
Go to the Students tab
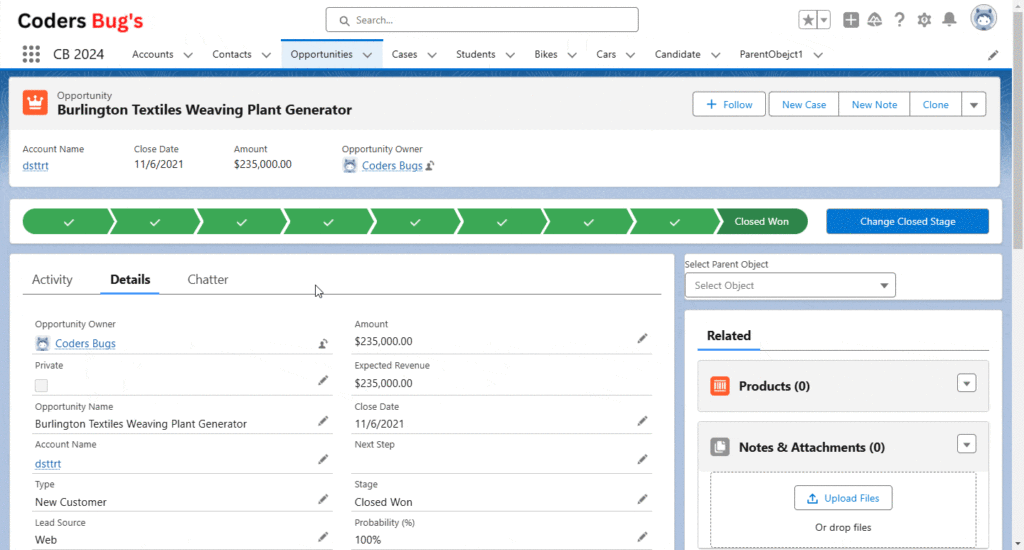475,54
